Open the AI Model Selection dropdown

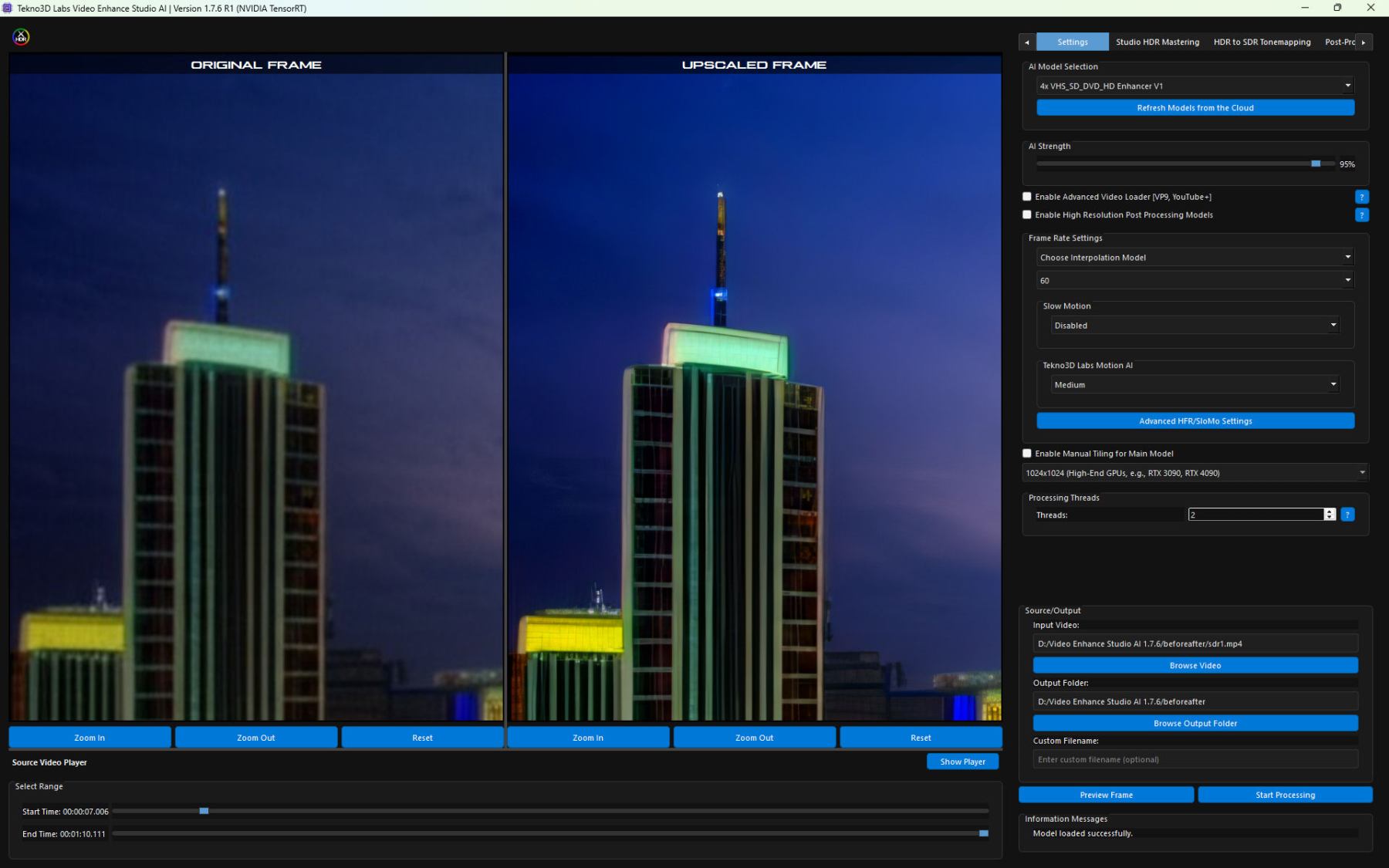pyautogui.click(x=1195, y=86)
